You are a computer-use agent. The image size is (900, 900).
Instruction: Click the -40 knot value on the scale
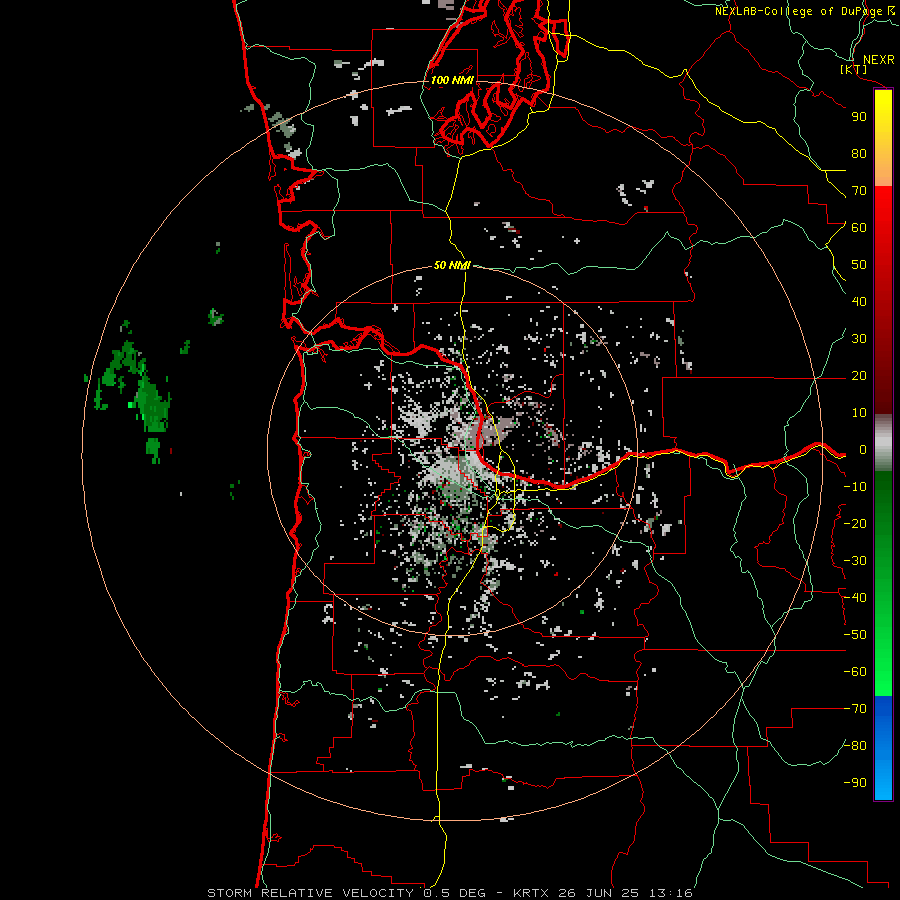(x=855, y=598)
